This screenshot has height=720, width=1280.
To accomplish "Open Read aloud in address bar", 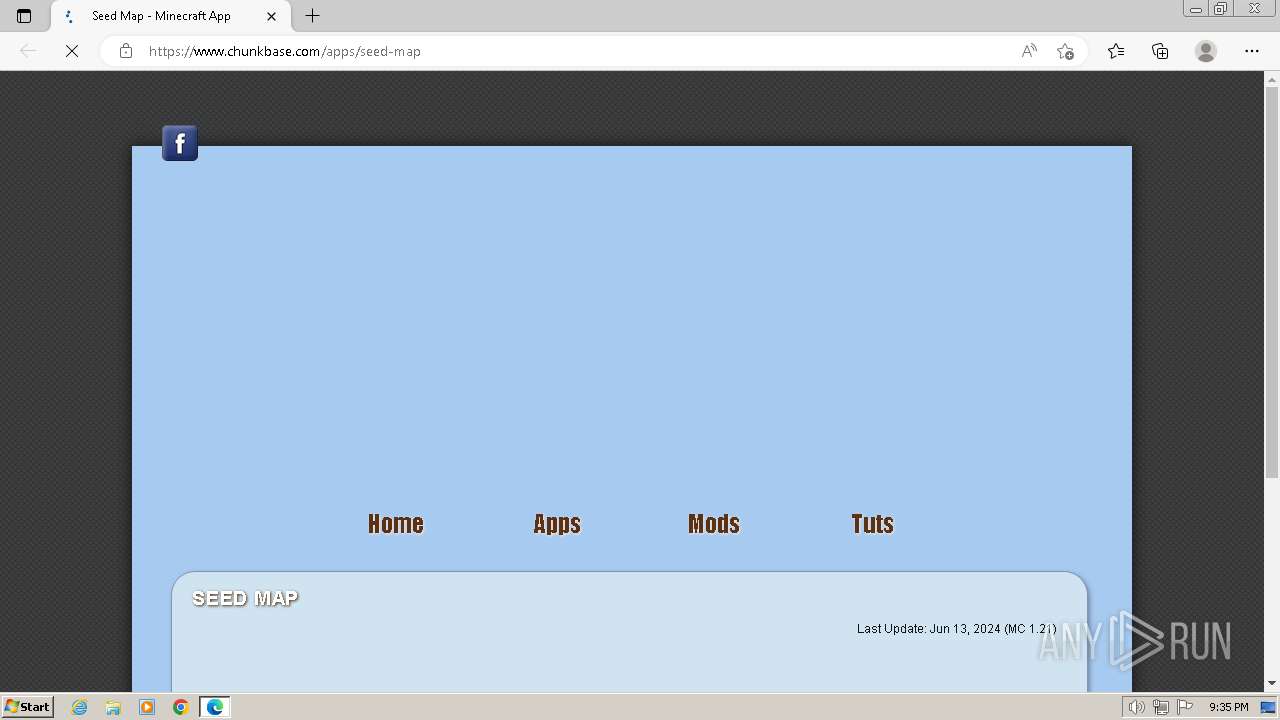I will [1029, 51].
